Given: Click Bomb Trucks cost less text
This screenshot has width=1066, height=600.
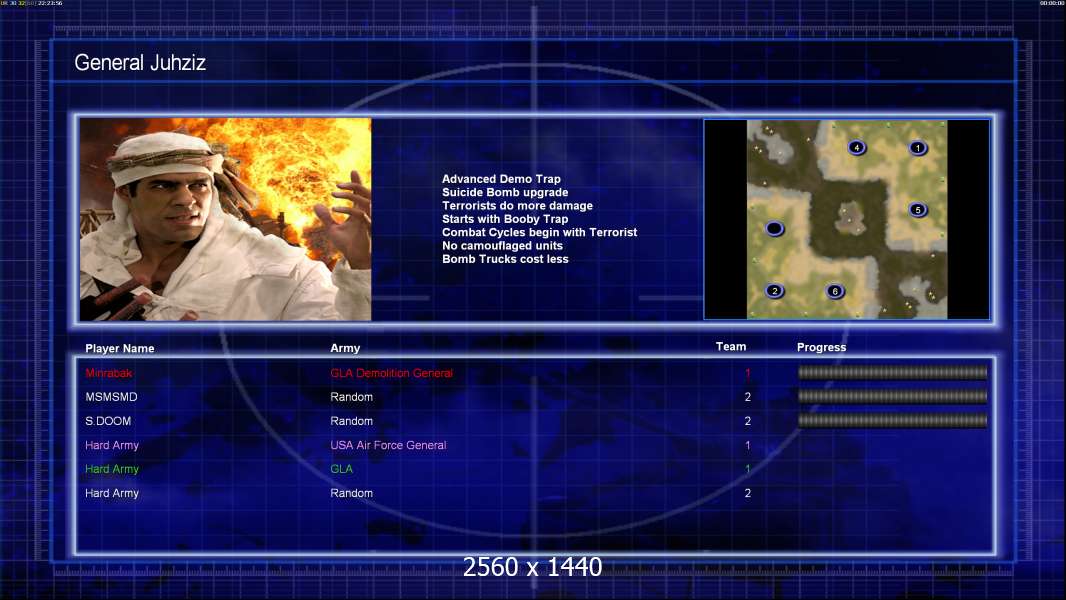Looking at the screenshot, I should [x=505, y=259].
